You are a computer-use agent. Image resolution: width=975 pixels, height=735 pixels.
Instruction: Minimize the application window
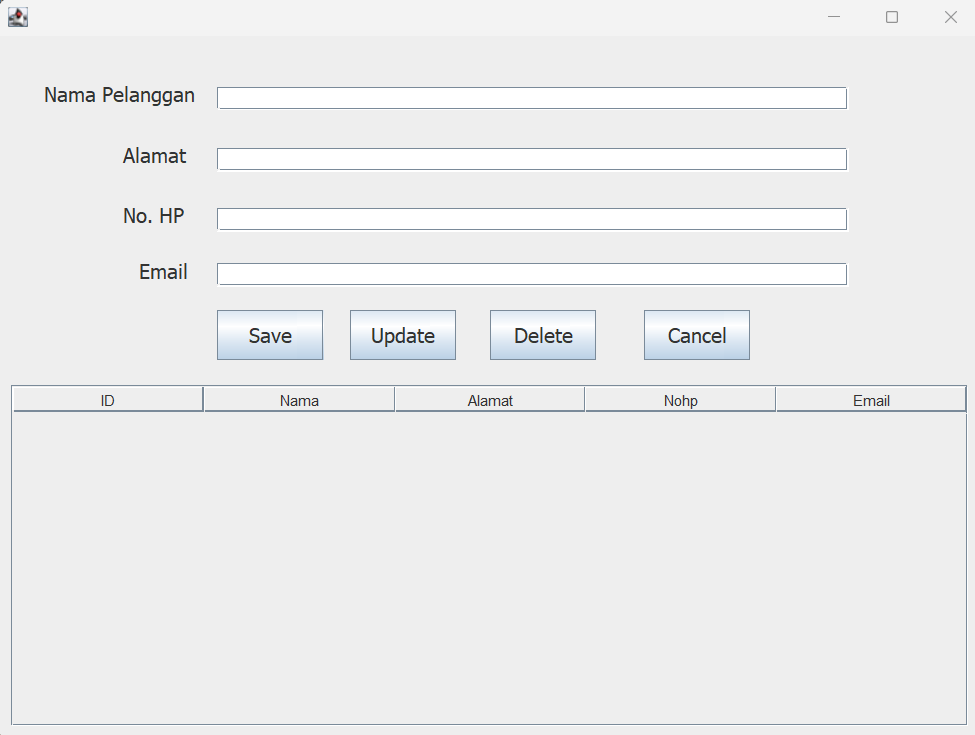pyautogui.click(x=833, y=17)
